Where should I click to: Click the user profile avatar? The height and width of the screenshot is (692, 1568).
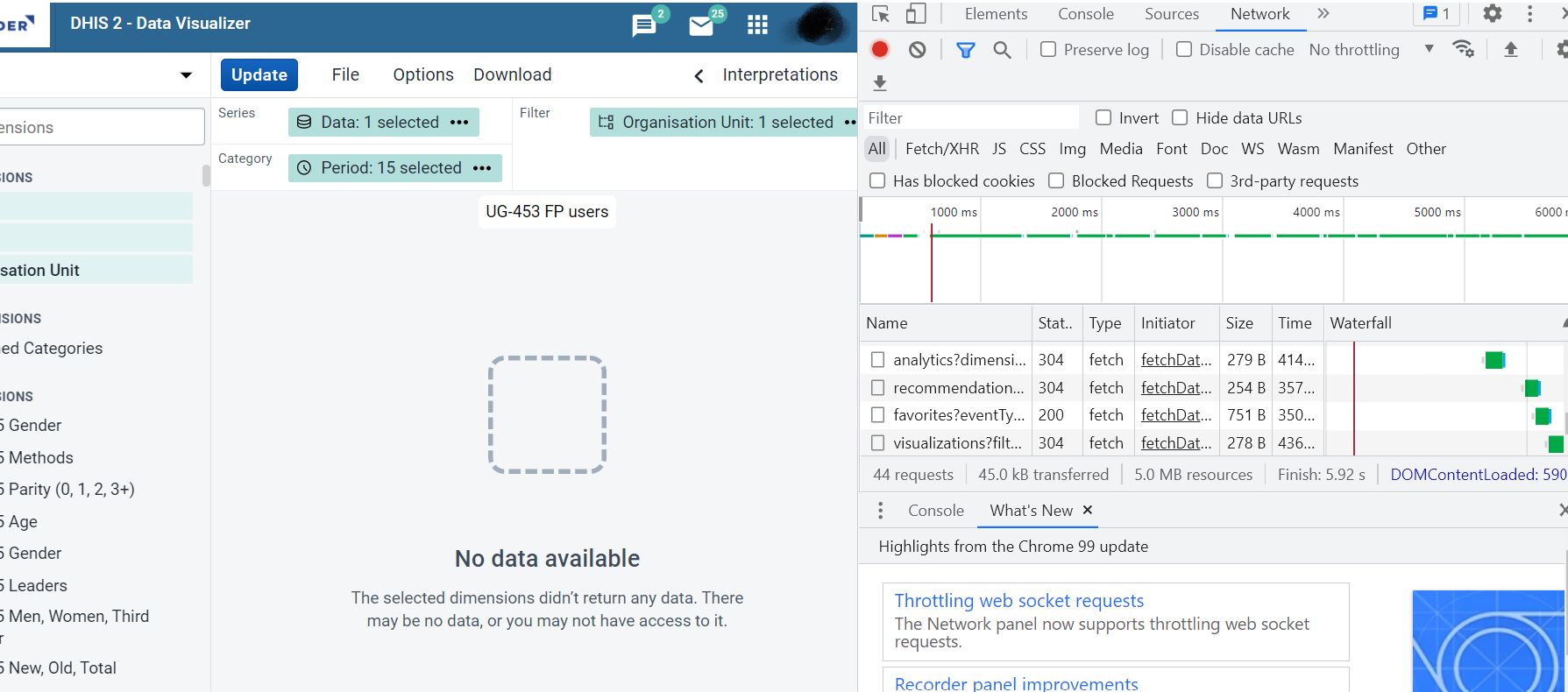click(x=821, y=25)
